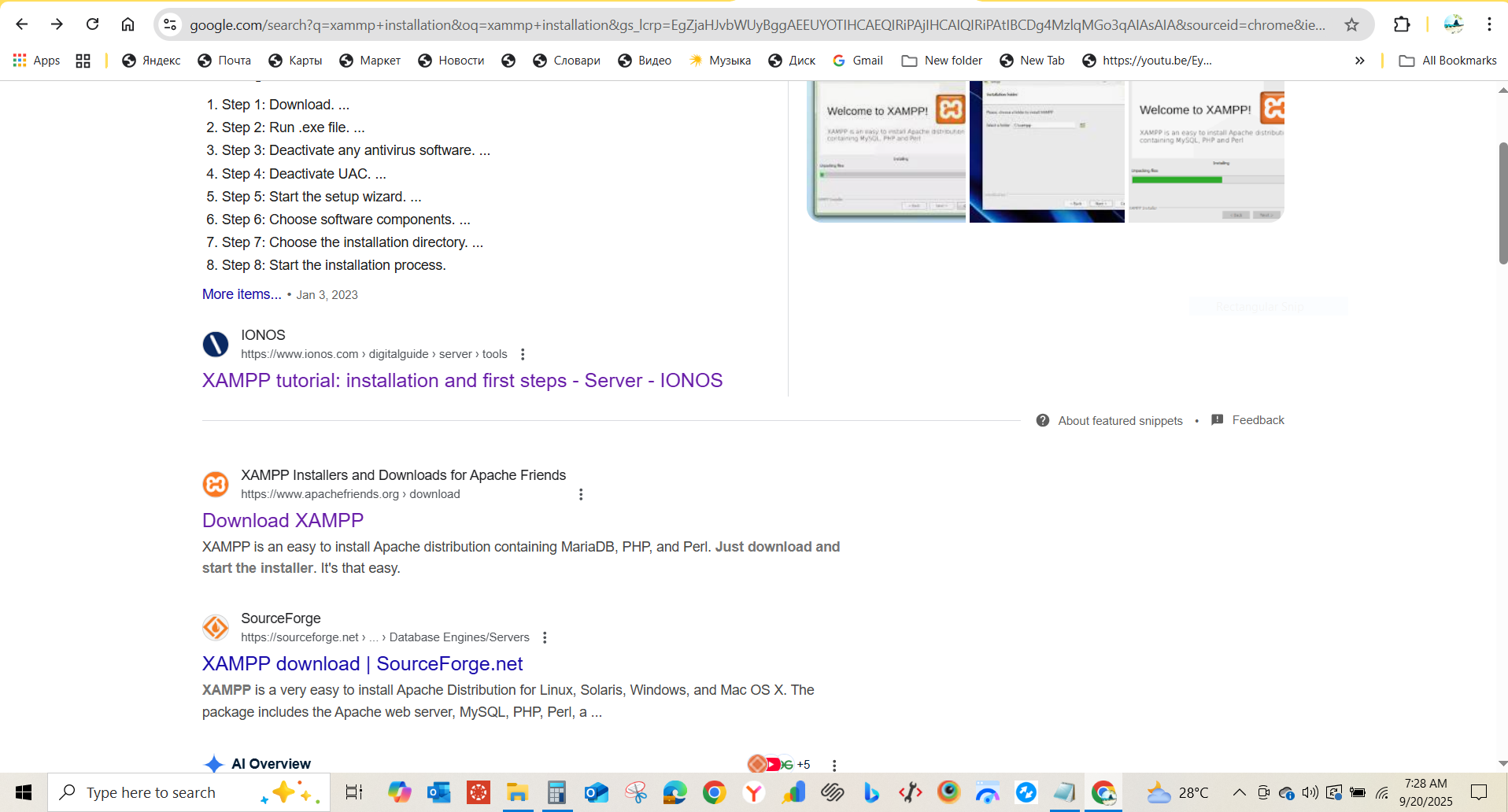Open Snipping Tool from the taskbar
Screen dimensions: 1508x812
(x=636, y=792)
